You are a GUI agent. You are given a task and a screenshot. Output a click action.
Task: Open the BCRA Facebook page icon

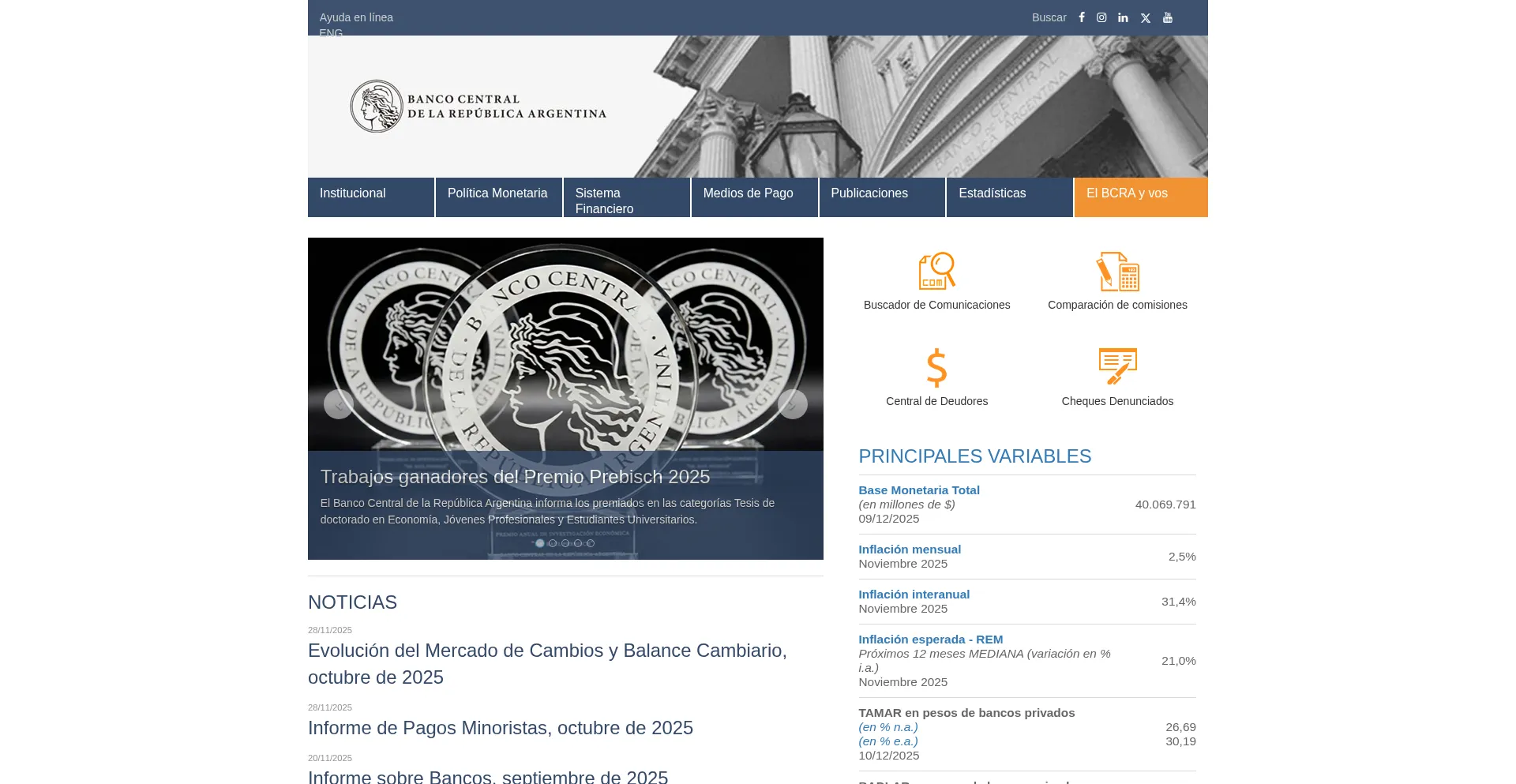(1082, 17)
